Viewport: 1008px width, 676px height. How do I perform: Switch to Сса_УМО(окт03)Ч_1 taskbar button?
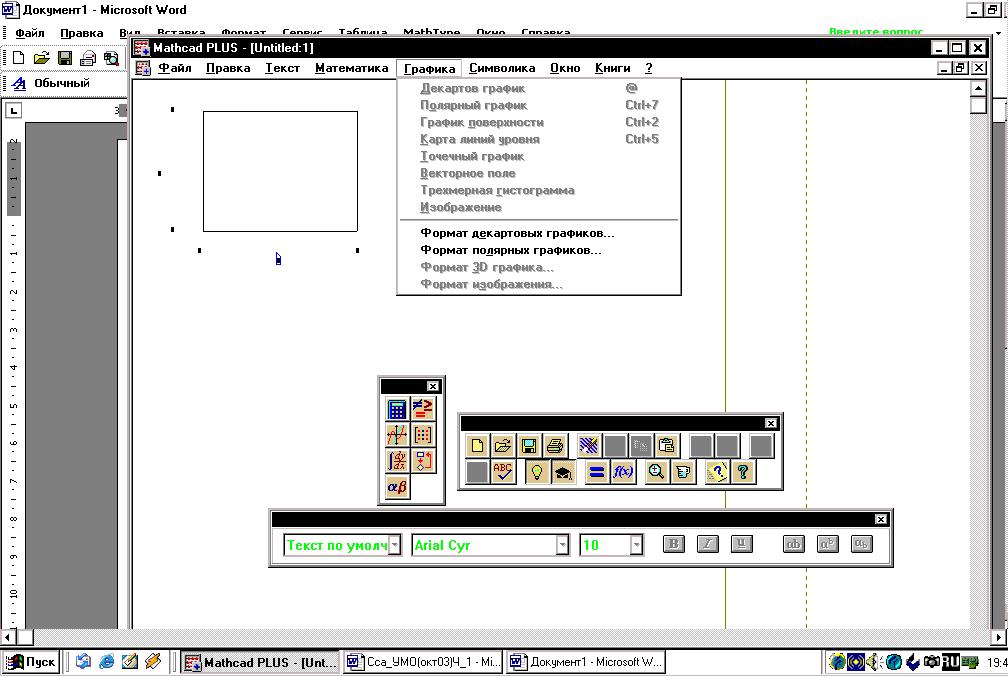pos(424,662)
